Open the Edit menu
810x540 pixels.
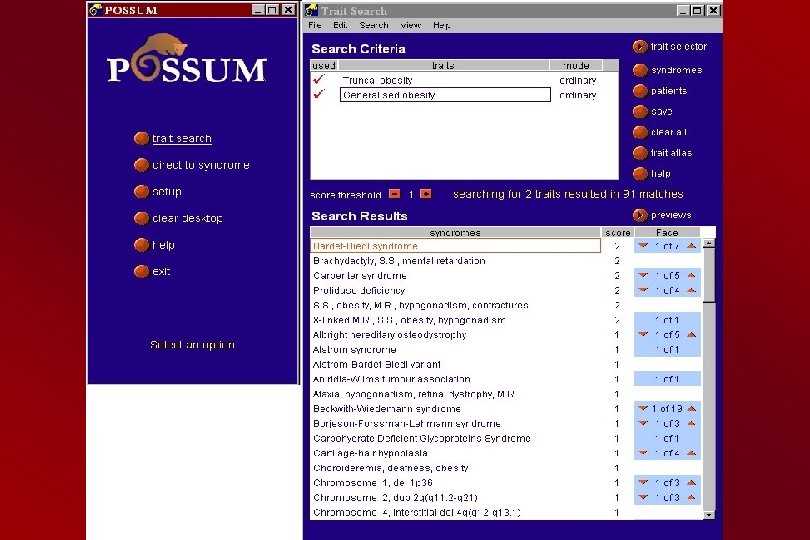[340, 25]
